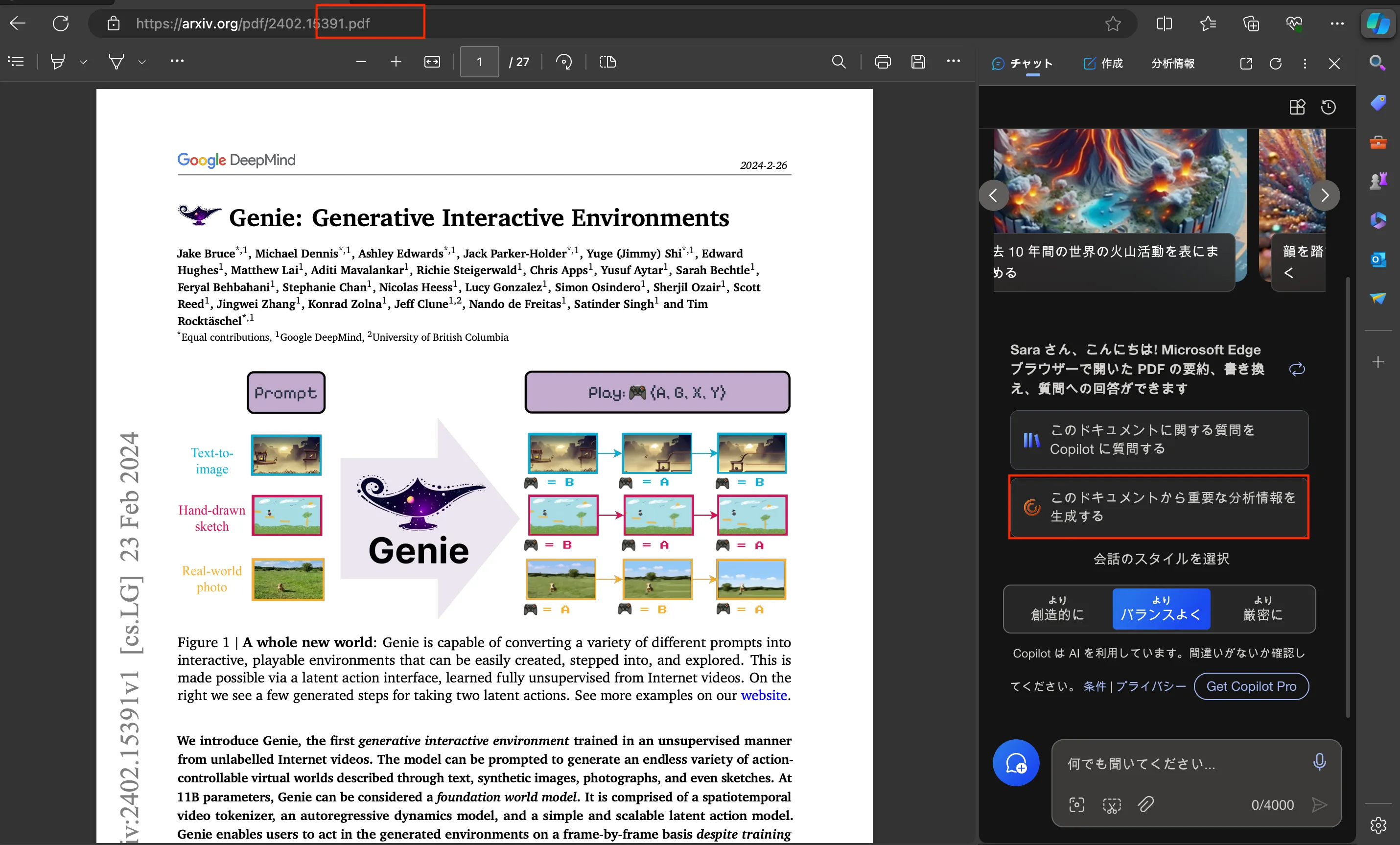Switch to the 分析情報 tab
Image resolution: width=1400 pixels, height=845 pixels.
click(x=1173, y=63)
